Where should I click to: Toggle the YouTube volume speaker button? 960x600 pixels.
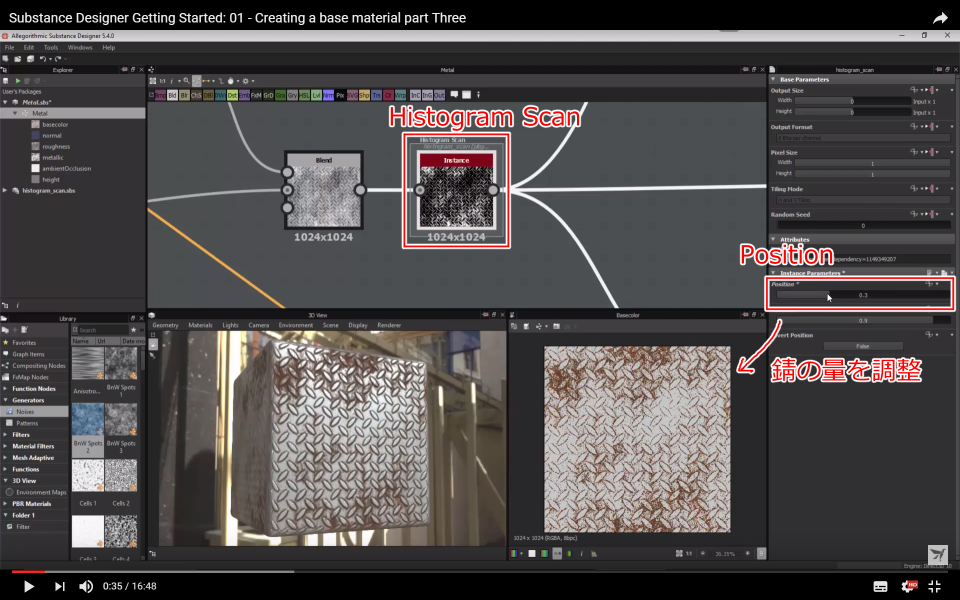pyautogui.click(x=86, y=587)
